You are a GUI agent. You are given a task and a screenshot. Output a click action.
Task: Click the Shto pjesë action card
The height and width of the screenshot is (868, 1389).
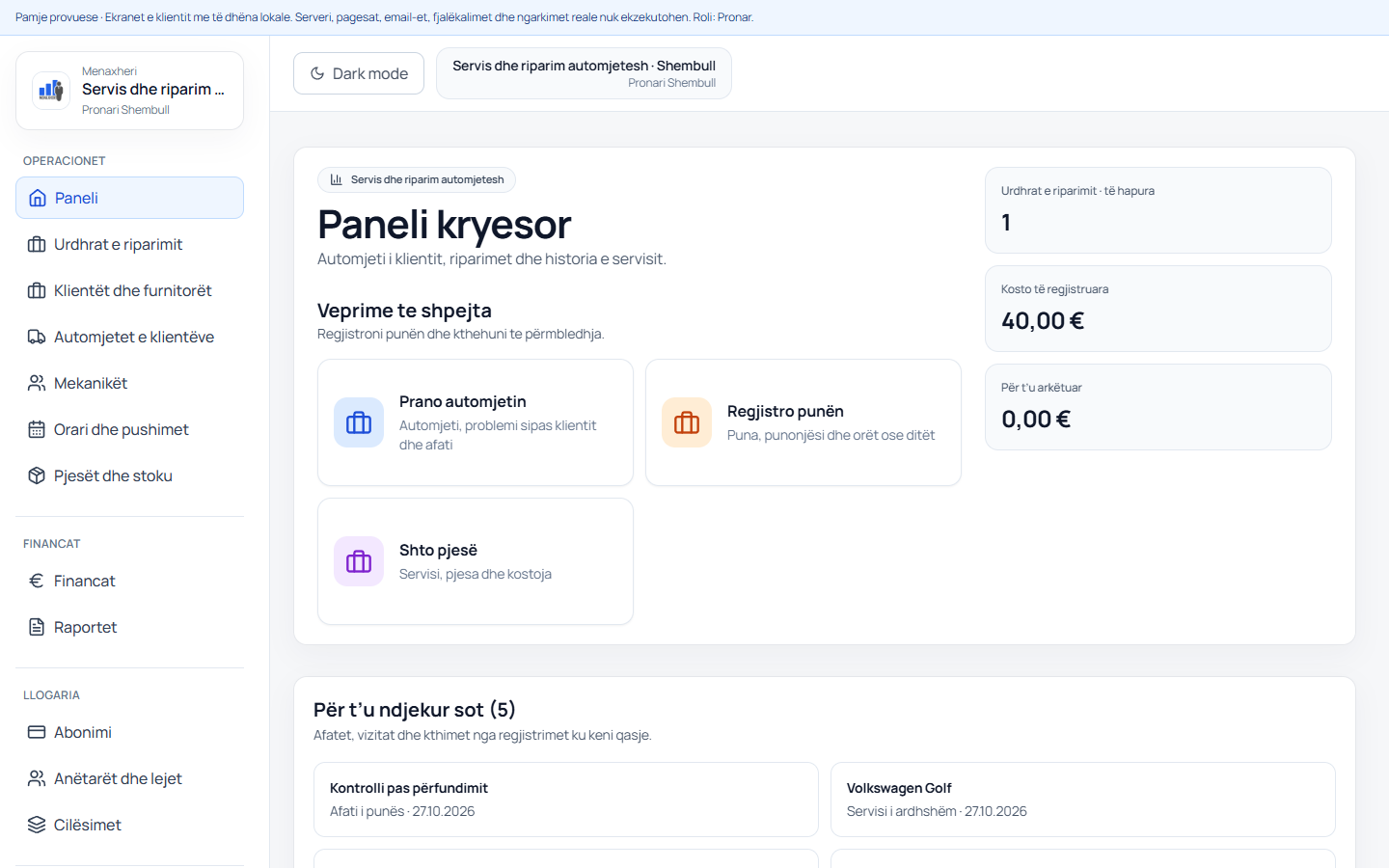click(476, 561)
